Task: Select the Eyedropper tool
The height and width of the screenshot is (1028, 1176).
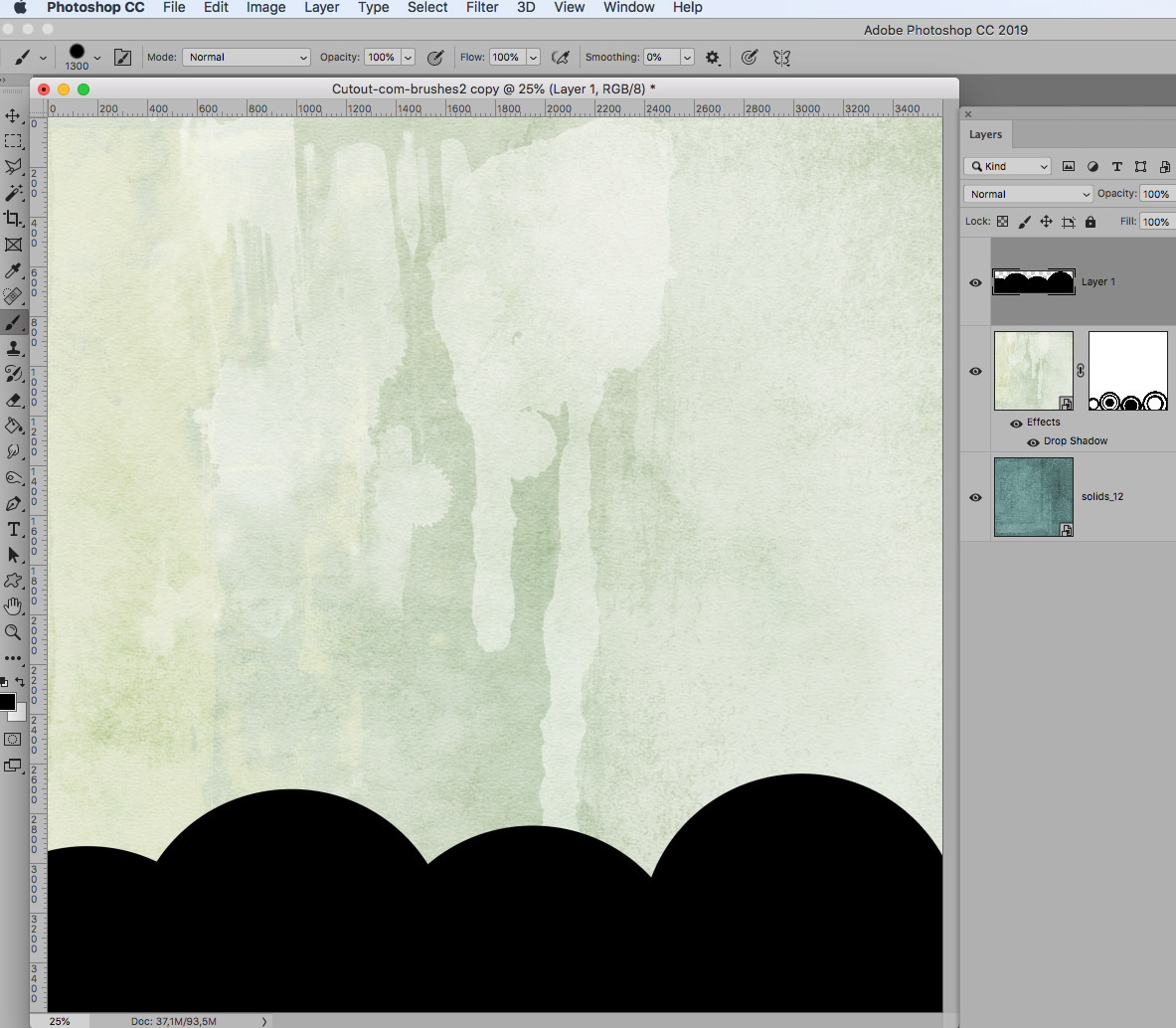Action: pos(13,270)
